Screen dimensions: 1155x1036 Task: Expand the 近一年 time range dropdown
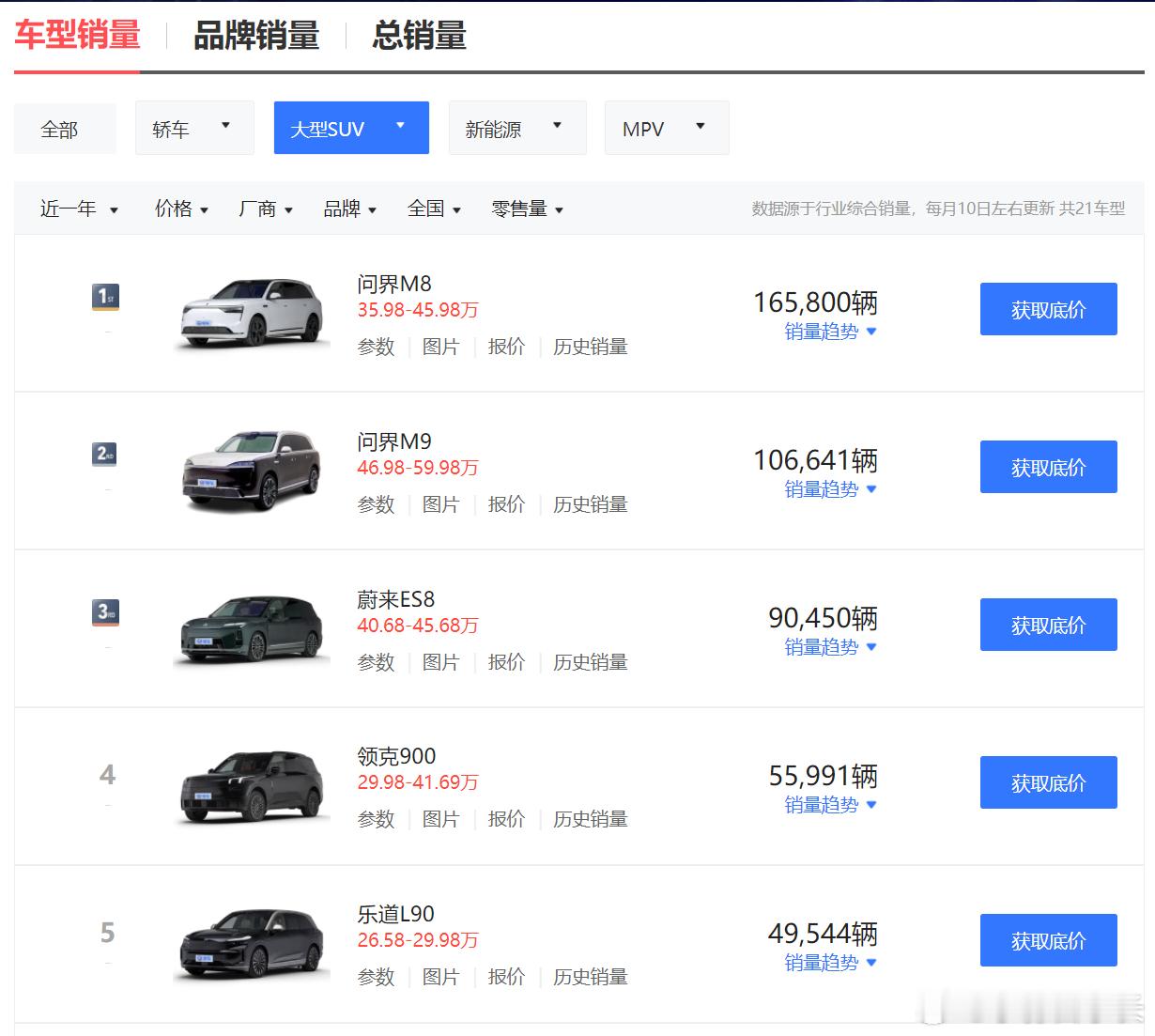tap(79, 209)
